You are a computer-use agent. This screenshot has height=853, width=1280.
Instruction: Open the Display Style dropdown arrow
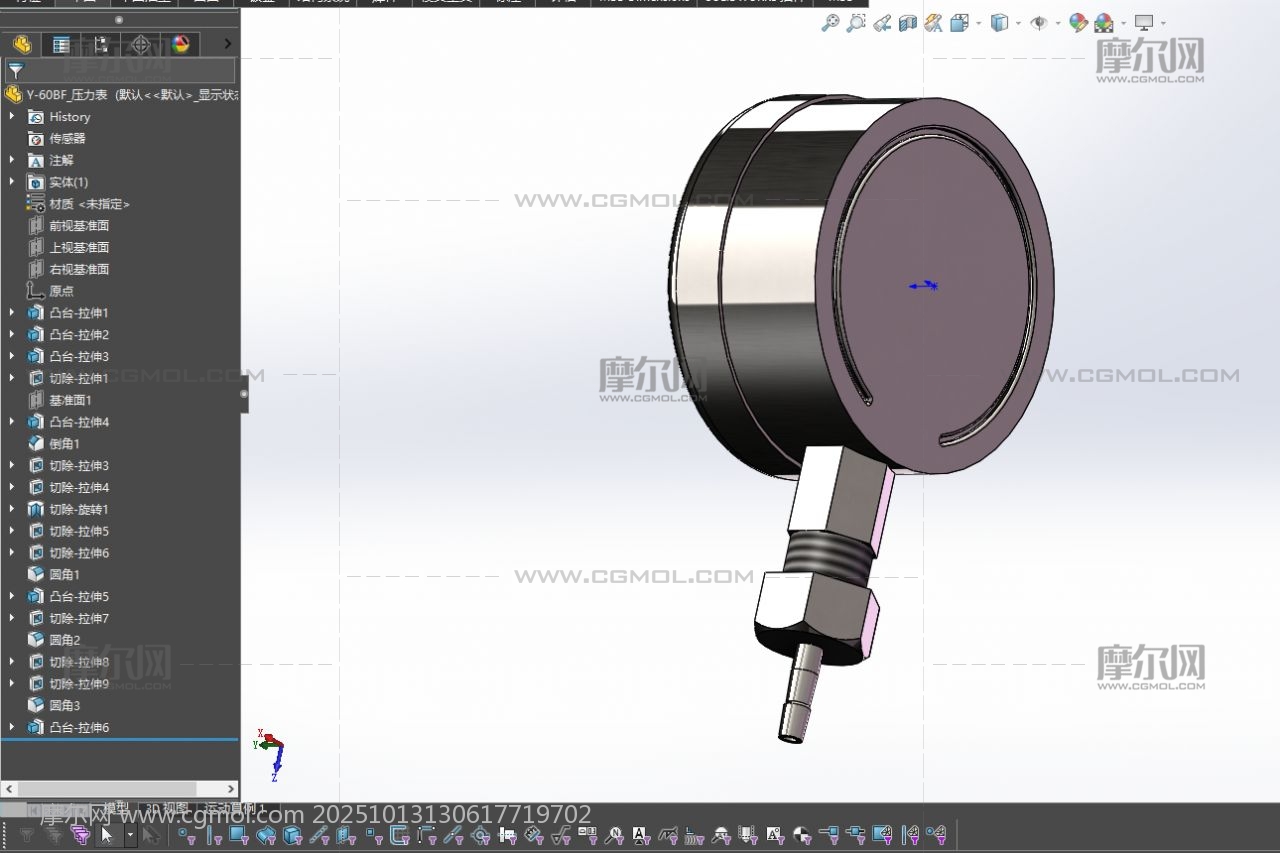1018,23
